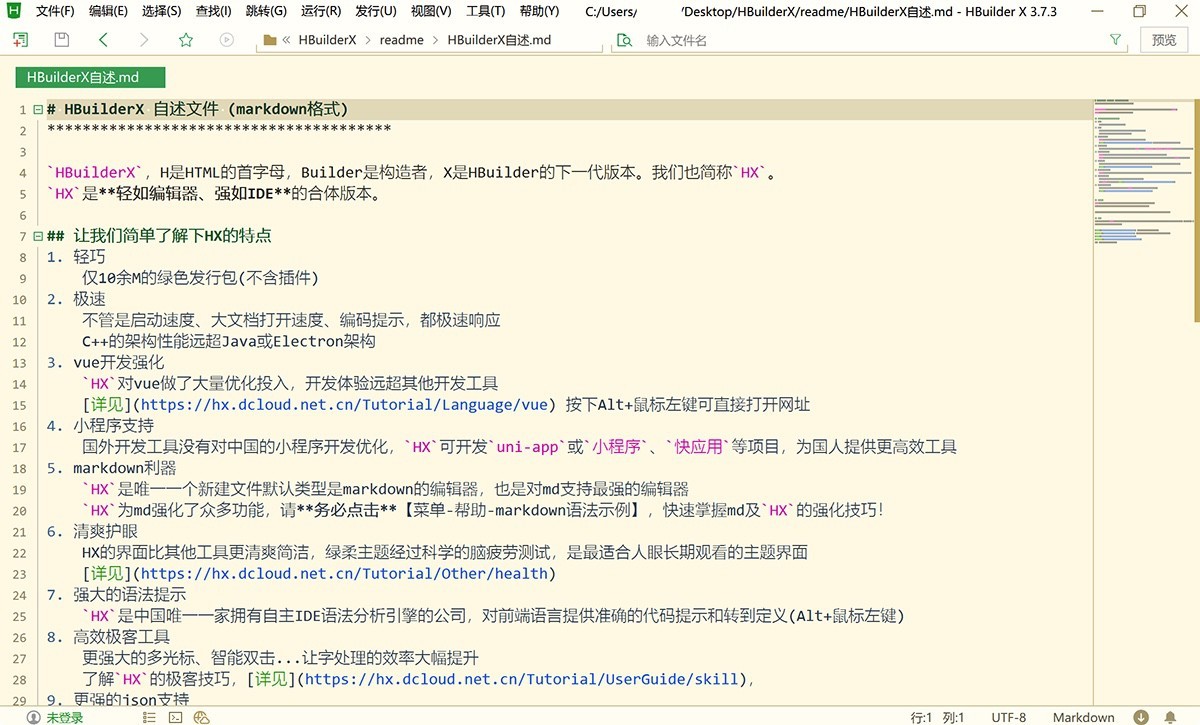This screenshot has height=725, width=1200.
Task: Click the 行:1 列:1 cursor position indicator
Action: (937, 717)
